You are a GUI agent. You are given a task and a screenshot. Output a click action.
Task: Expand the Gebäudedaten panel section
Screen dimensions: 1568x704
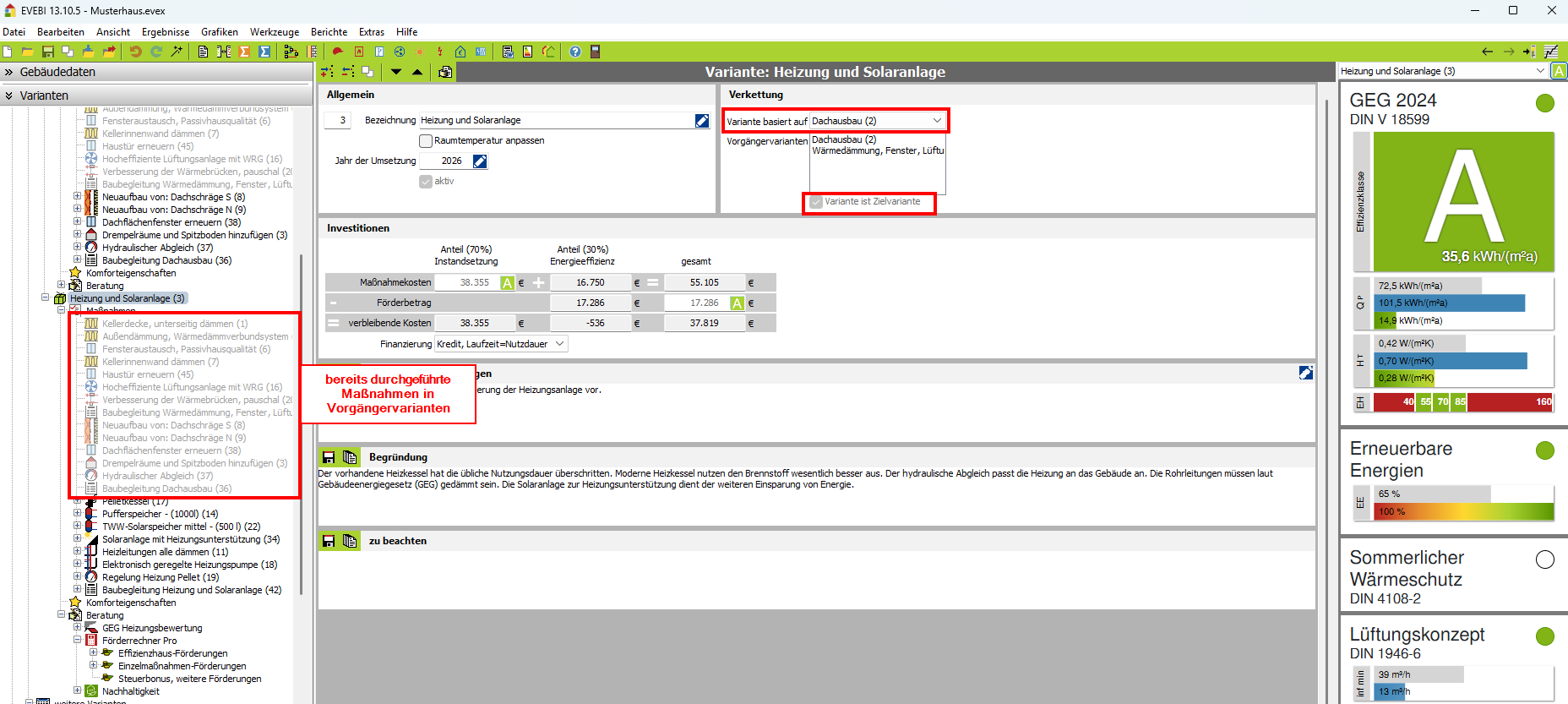pyautogui.click(x=9, y=73)
